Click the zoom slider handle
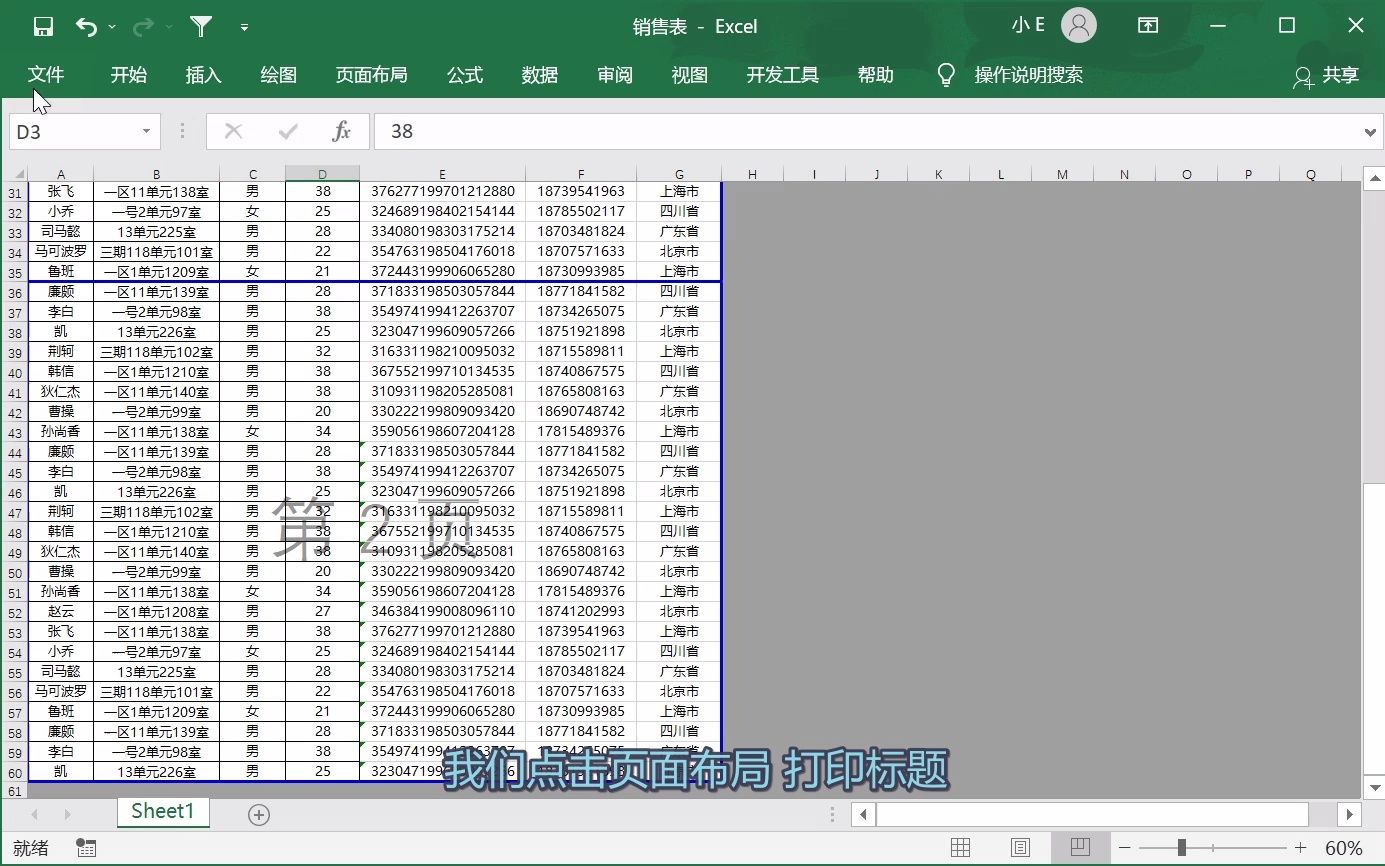 click(x=1182, y=848)
